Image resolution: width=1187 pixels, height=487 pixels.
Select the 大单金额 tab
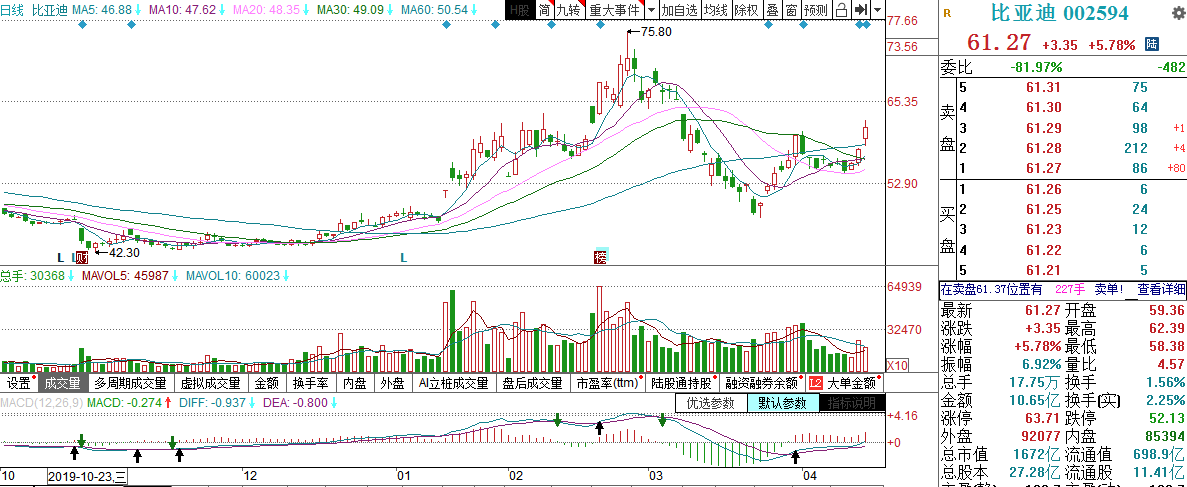(x=851, y=383)
